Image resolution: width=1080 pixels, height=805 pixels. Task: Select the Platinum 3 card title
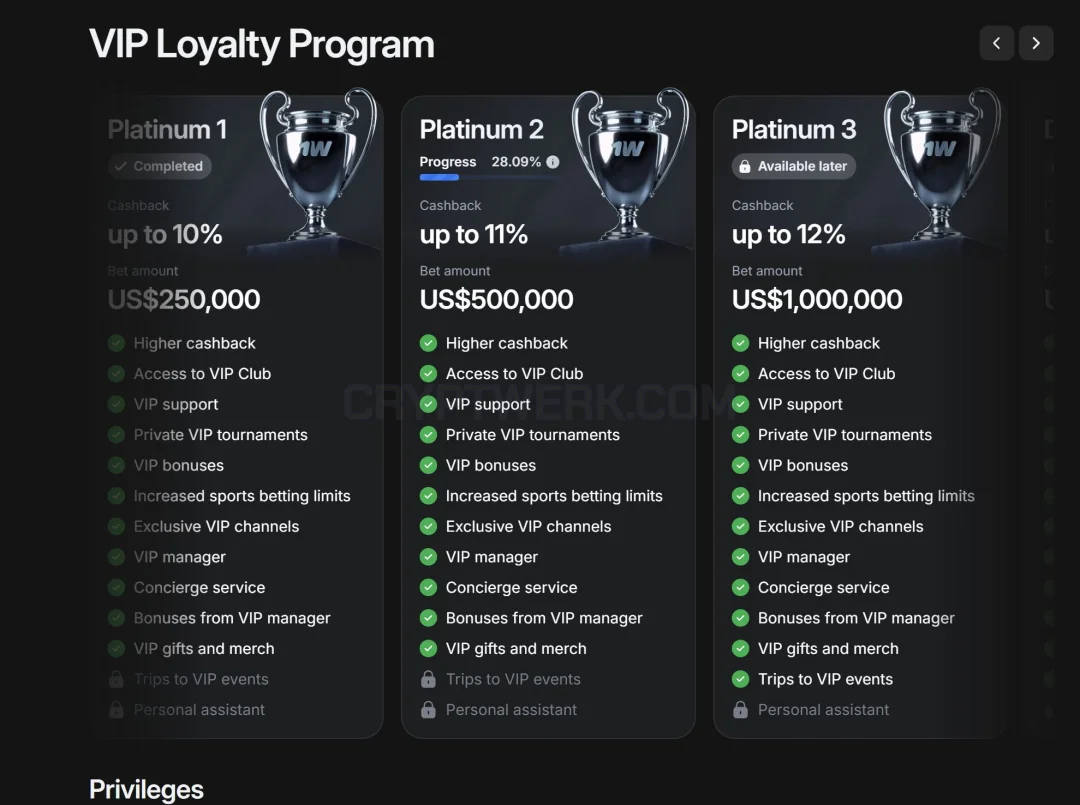click(x=793, y=129)
